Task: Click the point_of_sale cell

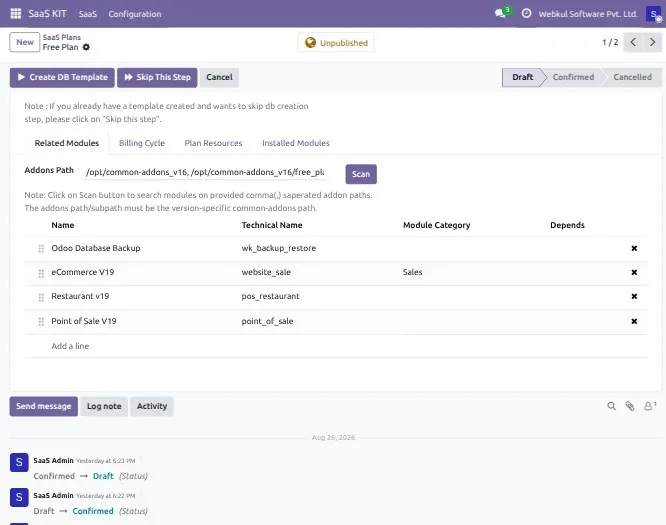Action: tap(267, 321)
